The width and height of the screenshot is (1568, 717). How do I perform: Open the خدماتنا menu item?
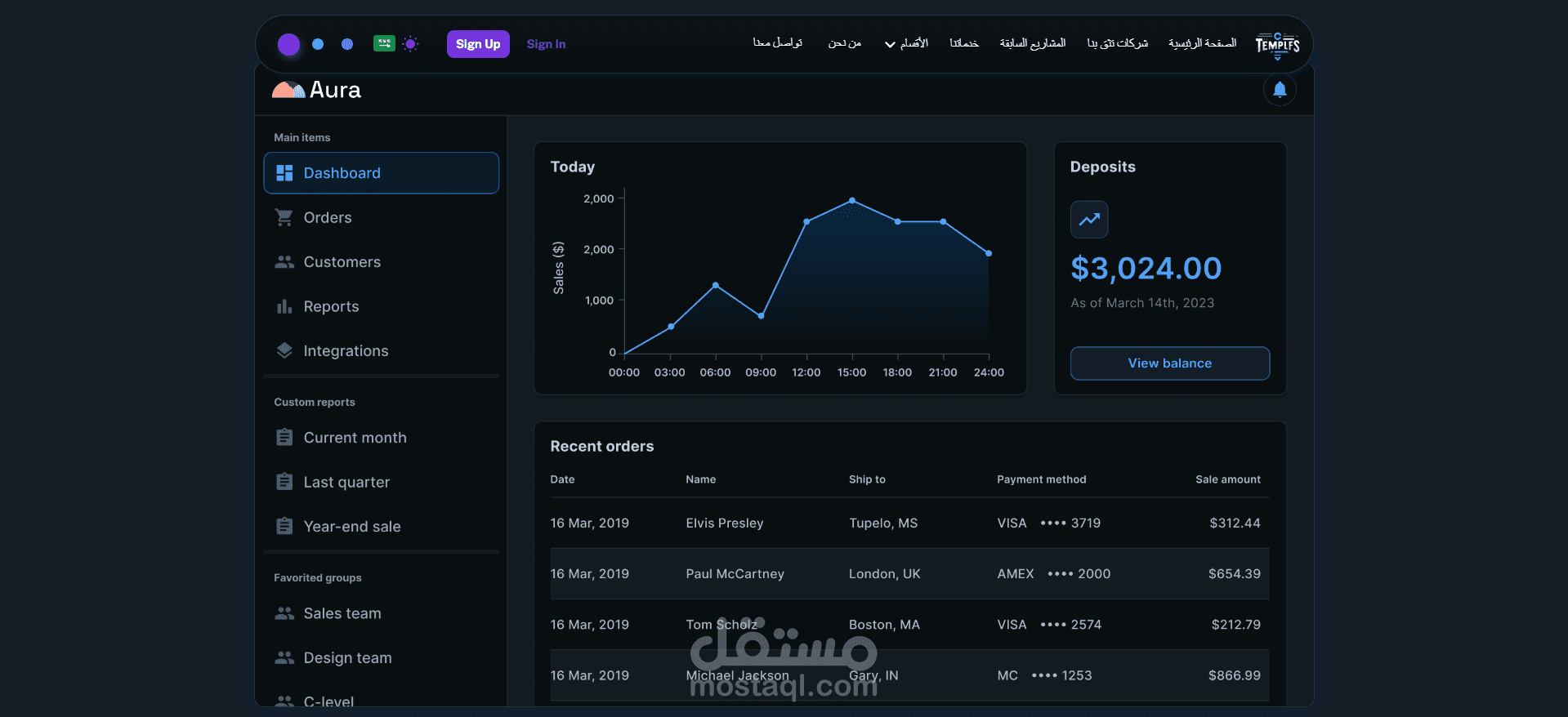point(964,43)
